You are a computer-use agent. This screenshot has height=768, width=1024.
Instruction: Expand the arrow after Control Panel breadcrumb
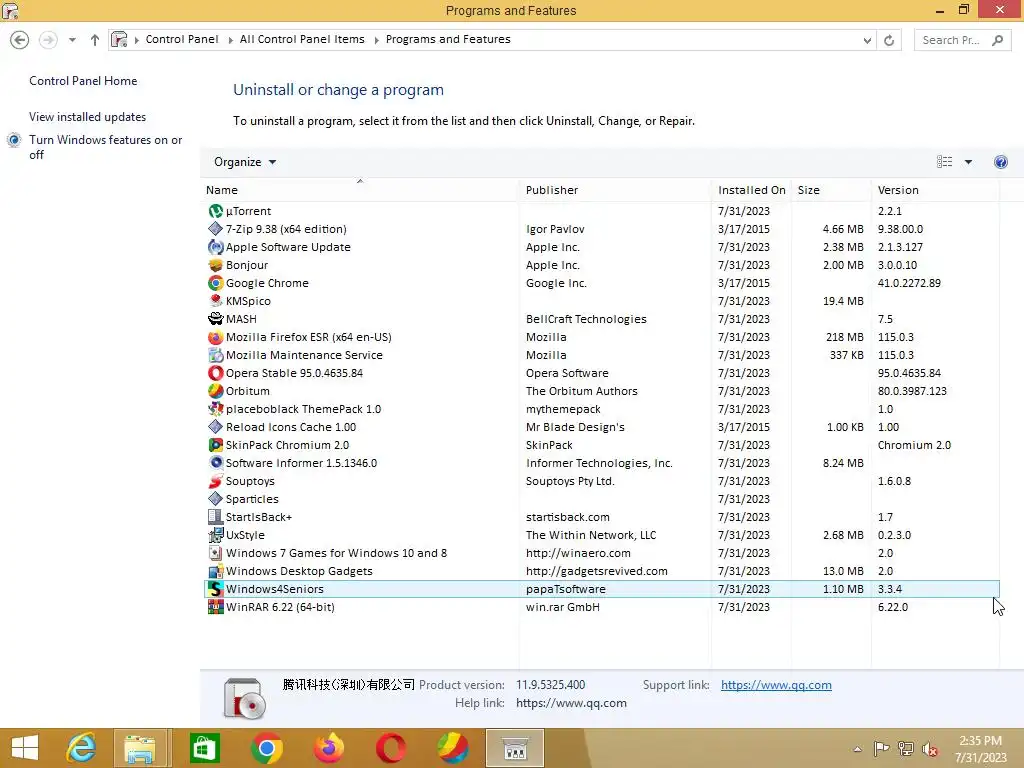(x=230, y=40)
